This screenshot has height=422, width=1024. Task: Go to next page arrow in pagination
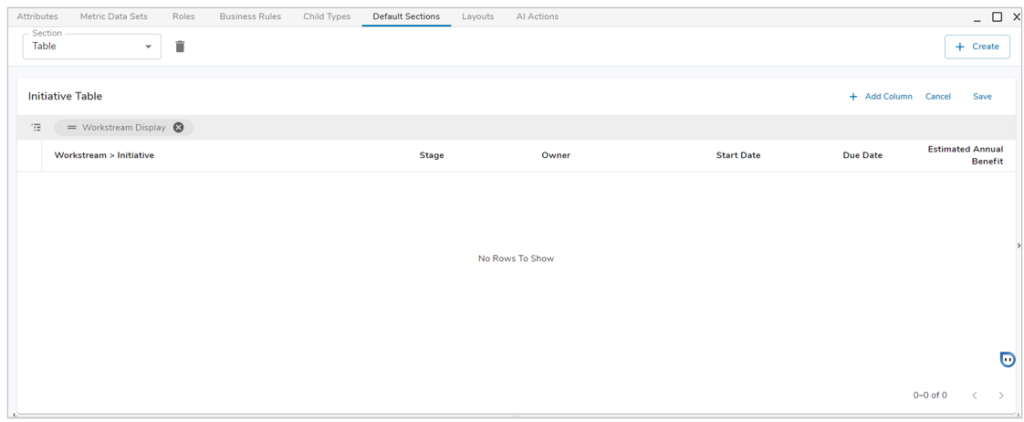(1001, 395)
